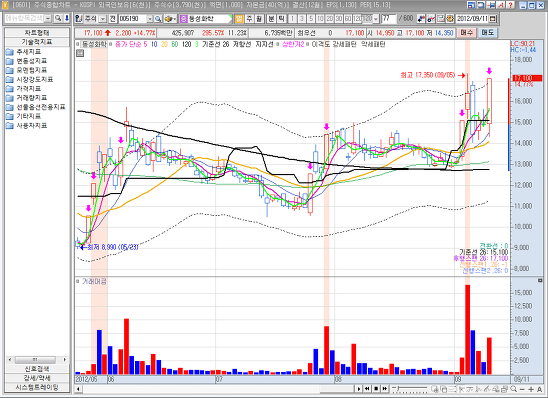
Task: Open the 주식 market type dropdown
Action: 103,19
